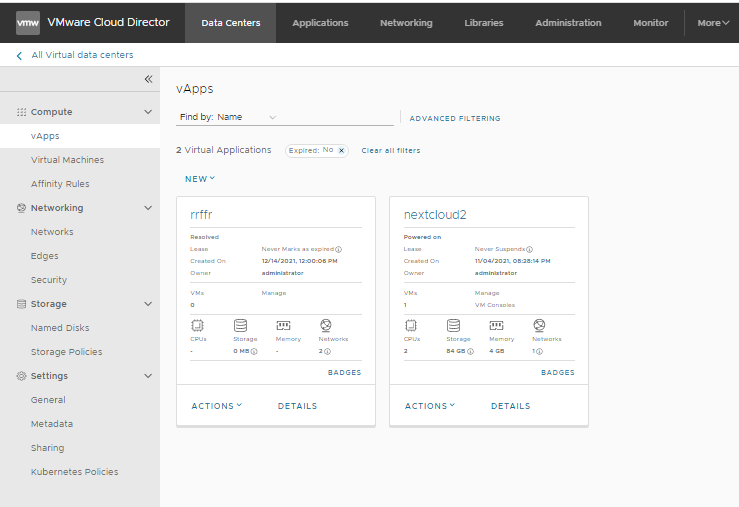Remove the Expired: No filter chip
The height and width of the screenshot is (507, 739).
341,150
